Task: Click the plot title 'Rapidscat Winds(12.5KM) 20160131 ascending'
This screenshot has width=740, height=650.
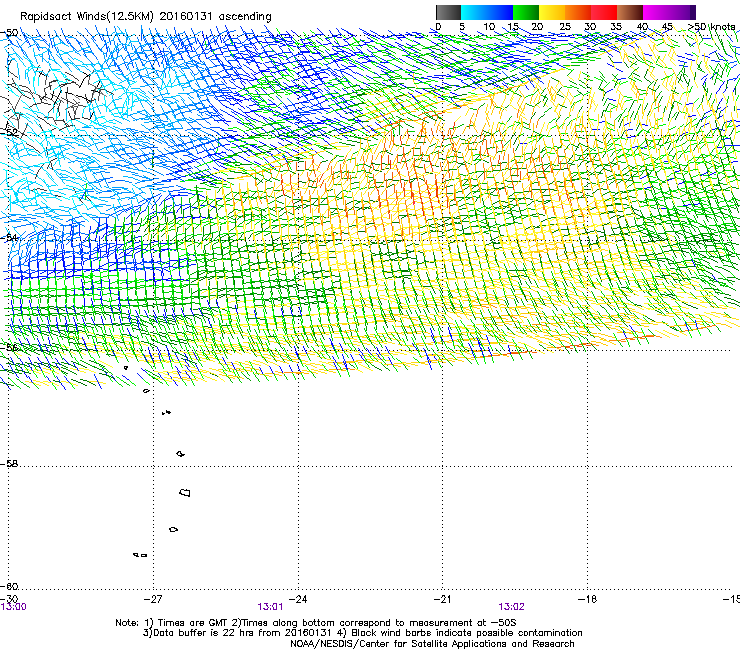Action: tap(146, 17)
